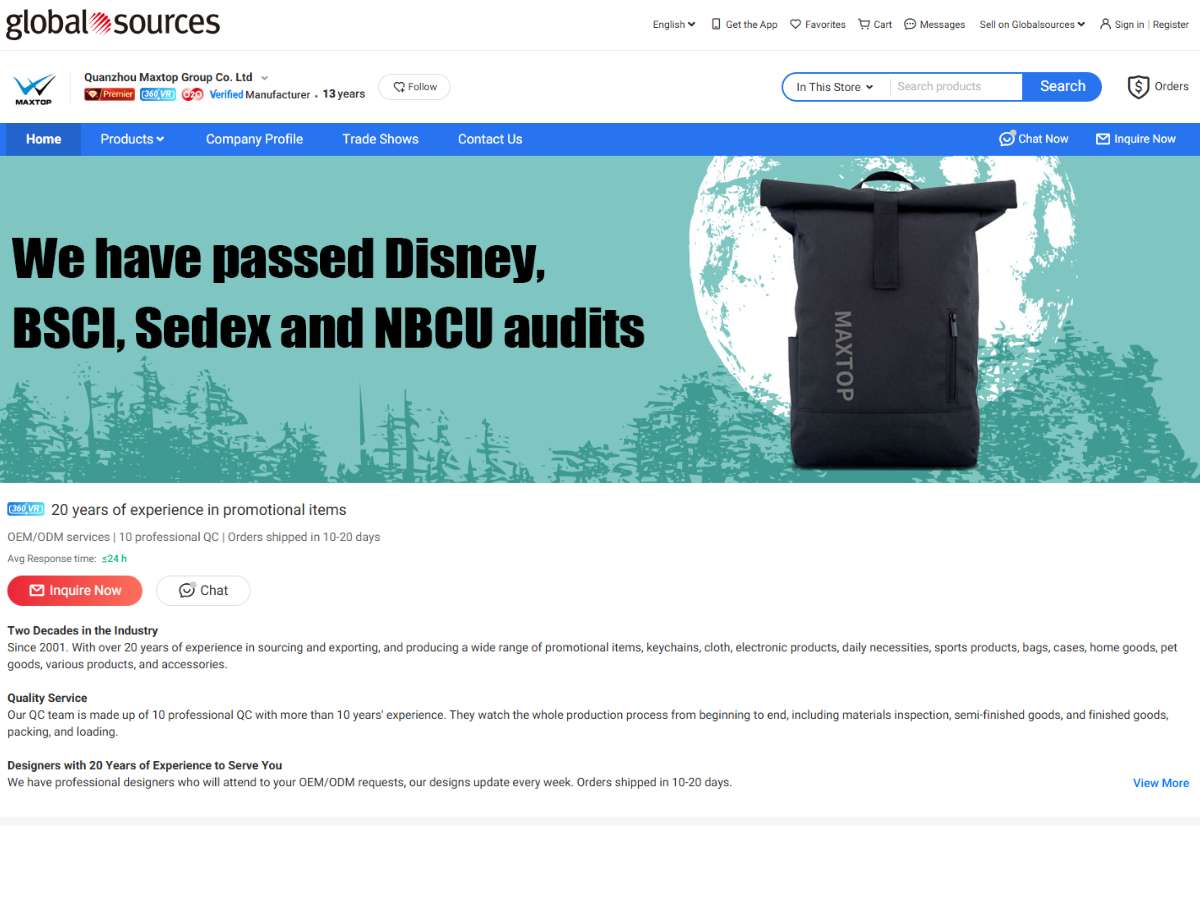Expand Sell on Globalsources menu
This screenshot has height=900, width=1200.
1032,25
